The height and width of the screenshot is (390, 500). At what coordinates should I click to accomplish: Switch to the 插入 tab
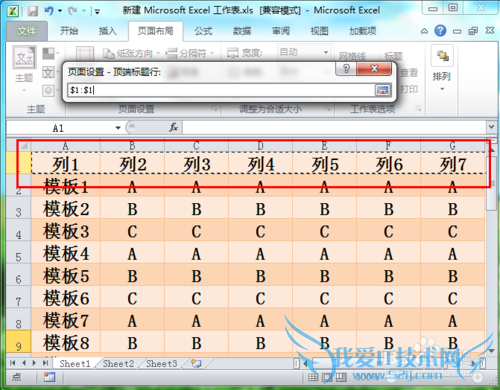108,31
